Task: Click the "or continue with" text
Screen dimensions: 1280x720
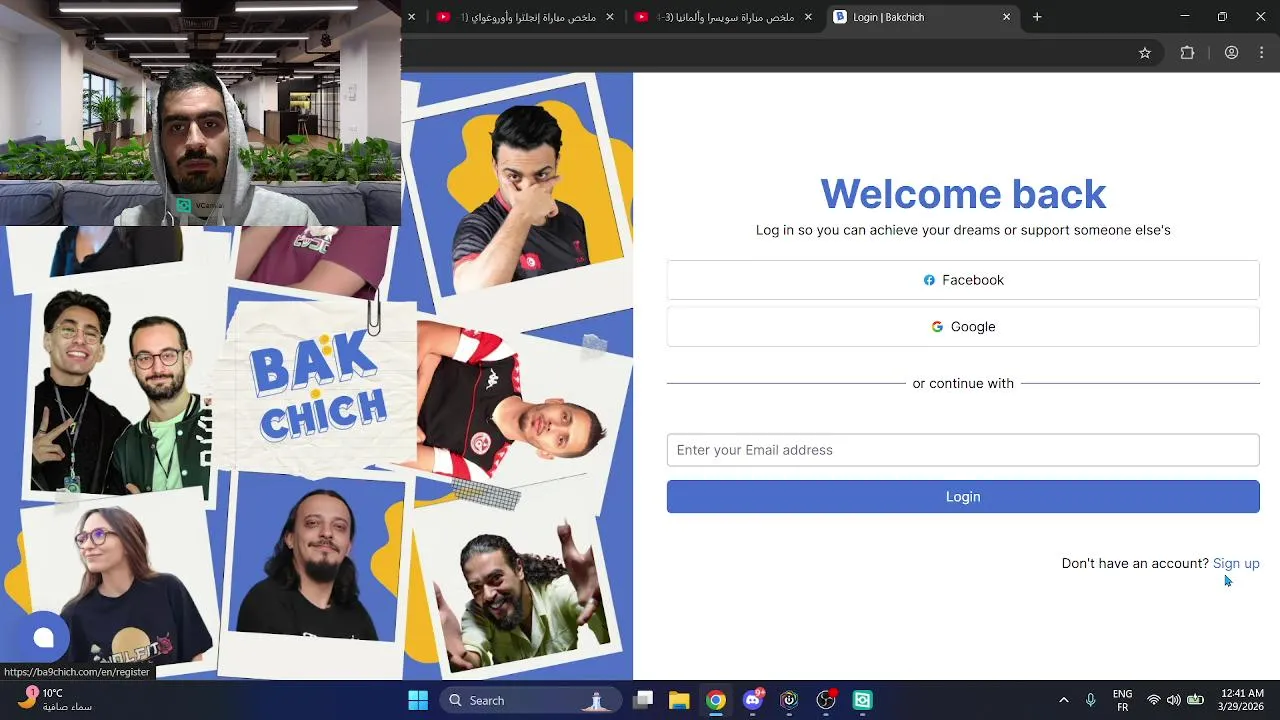Action: point(963,383)
